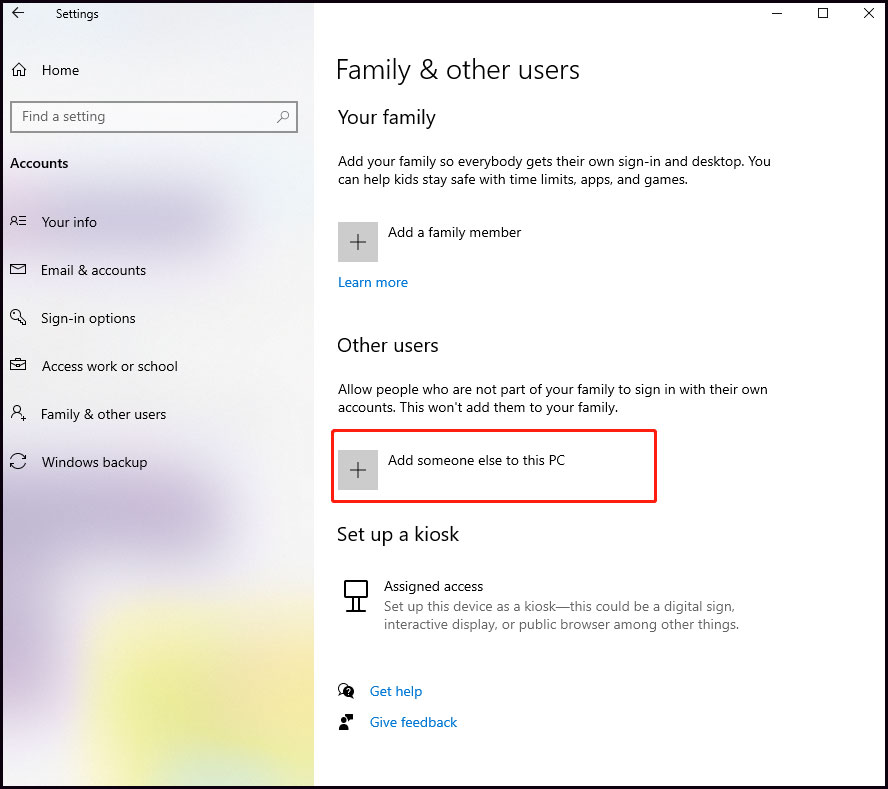
Task: Click the Get help question mark icon
Action: coord(346,691)
